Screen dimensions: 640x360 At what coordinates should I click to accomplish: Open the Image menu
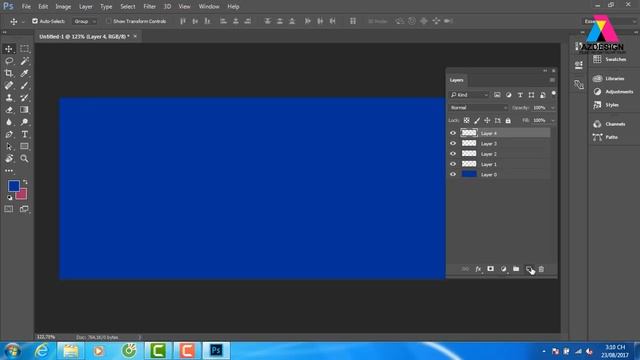63,7
